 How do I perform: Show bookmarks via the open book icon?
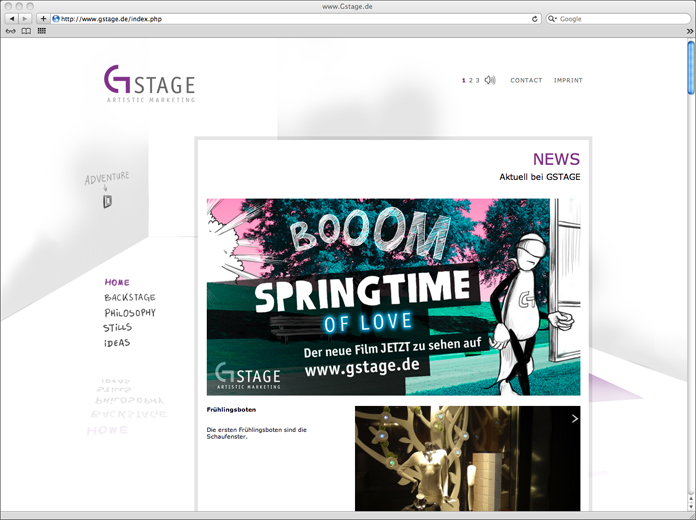click(27, 31)
